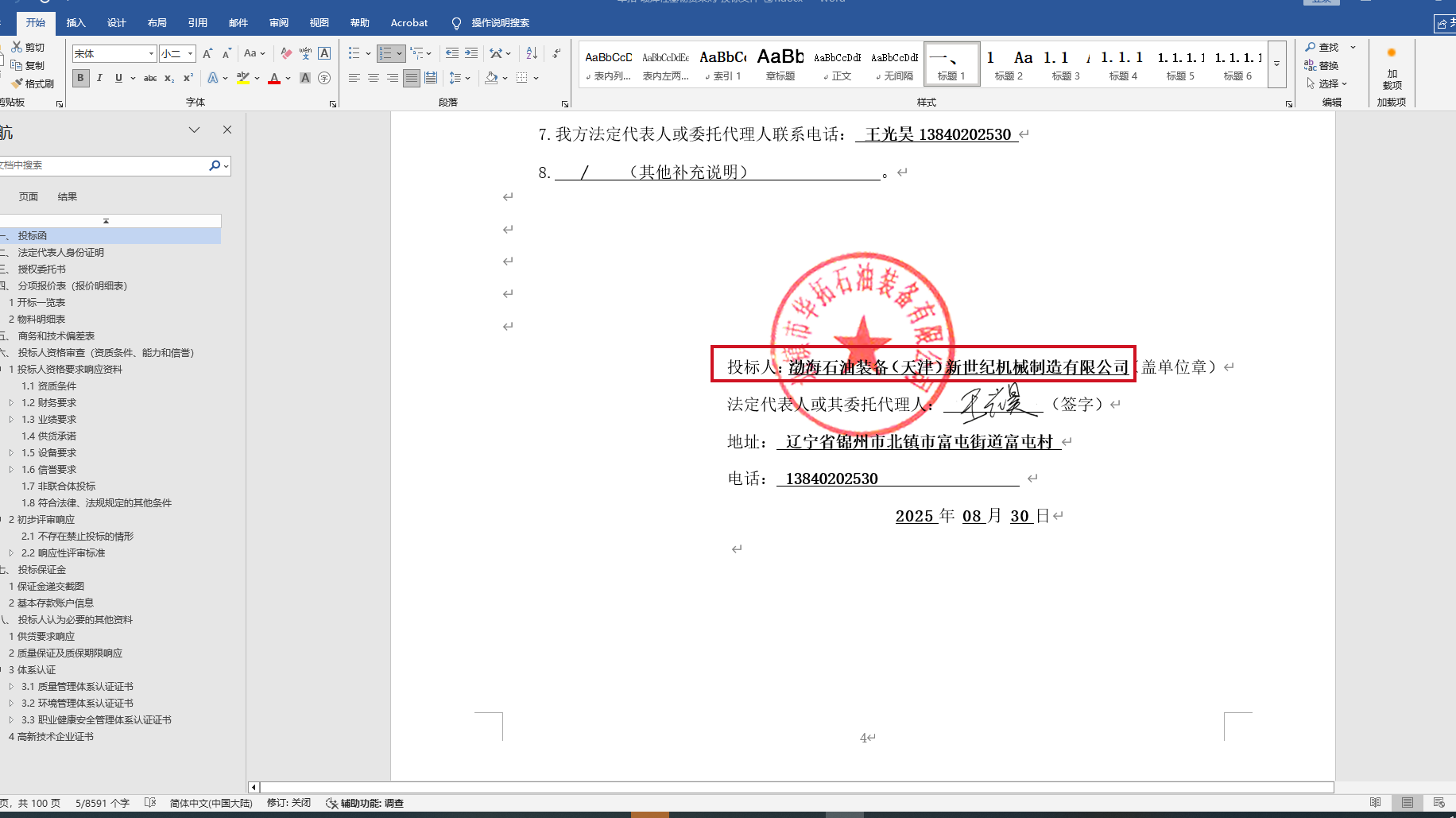Expand the styles gallery
Image resolution: width=1456 pixels, height=818 pixels.
(1277, 64)
